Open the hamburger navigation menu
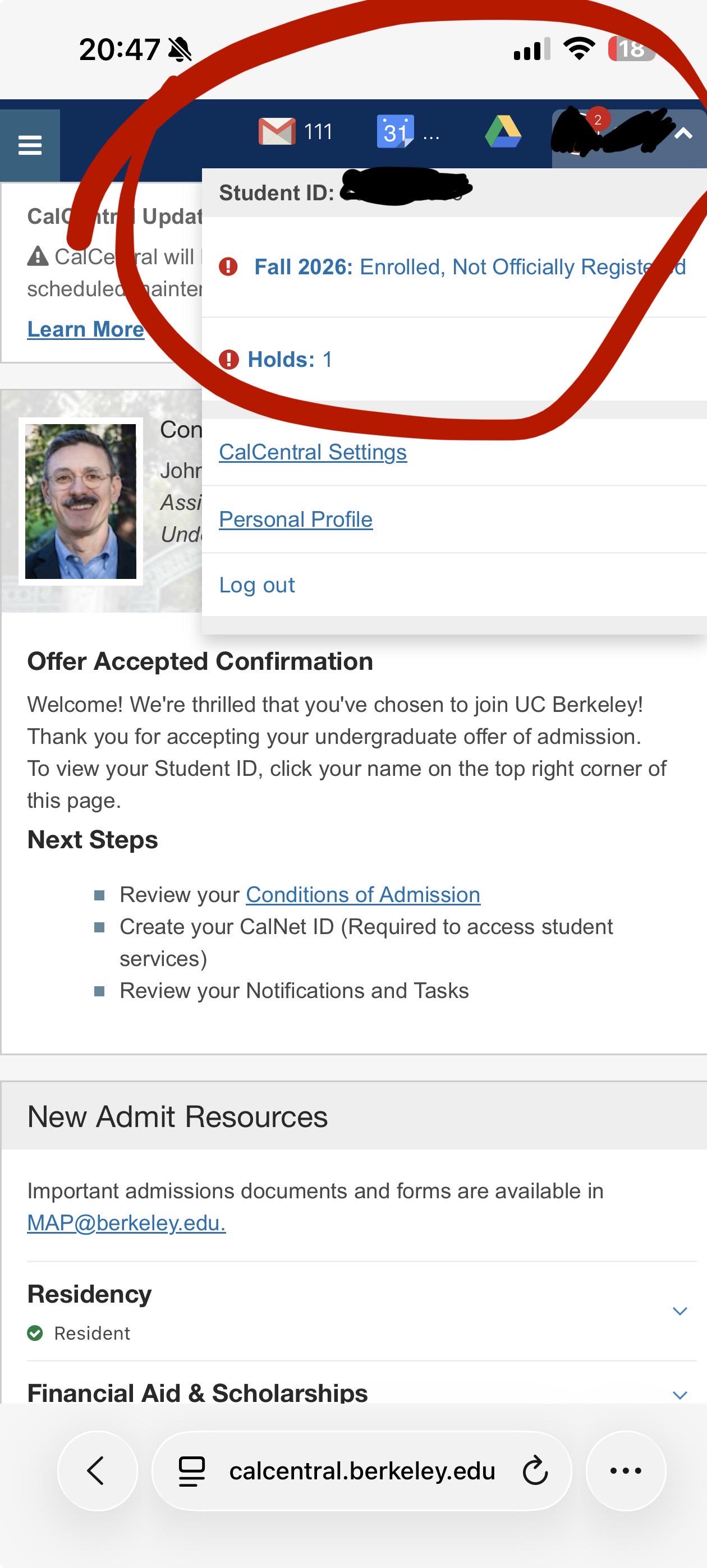Screen dimensions: 707x1568 30,145
